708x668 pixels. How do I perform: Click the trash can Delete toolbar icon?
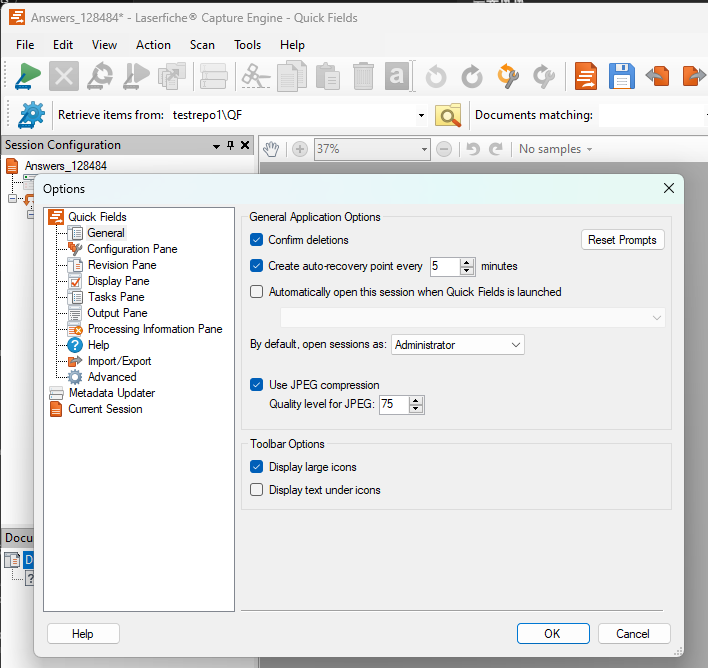[x=363, y=76]
